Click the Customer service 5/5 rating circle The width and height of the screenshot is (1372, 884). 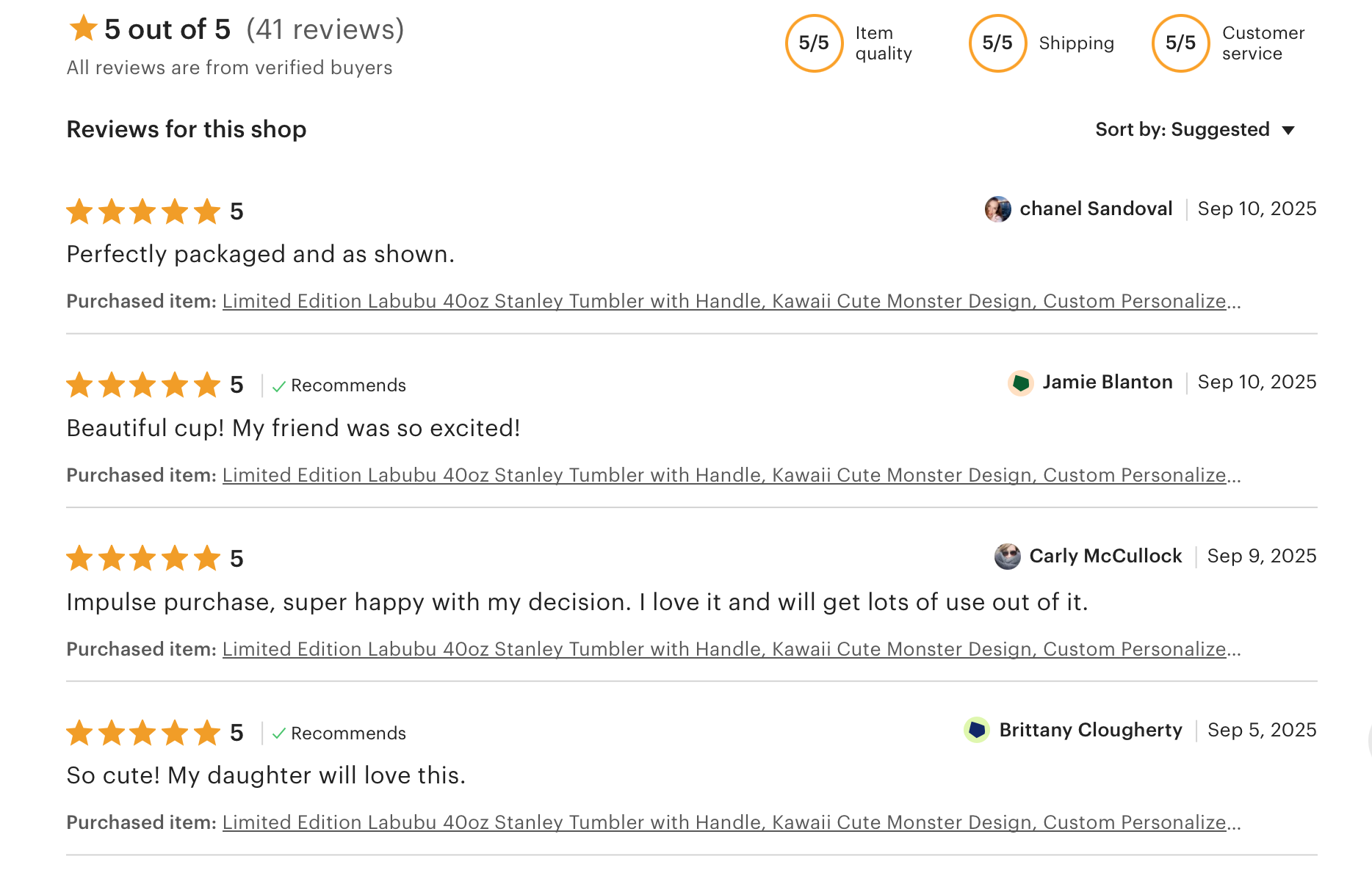pyautogui.click(x=1180, y=43)
